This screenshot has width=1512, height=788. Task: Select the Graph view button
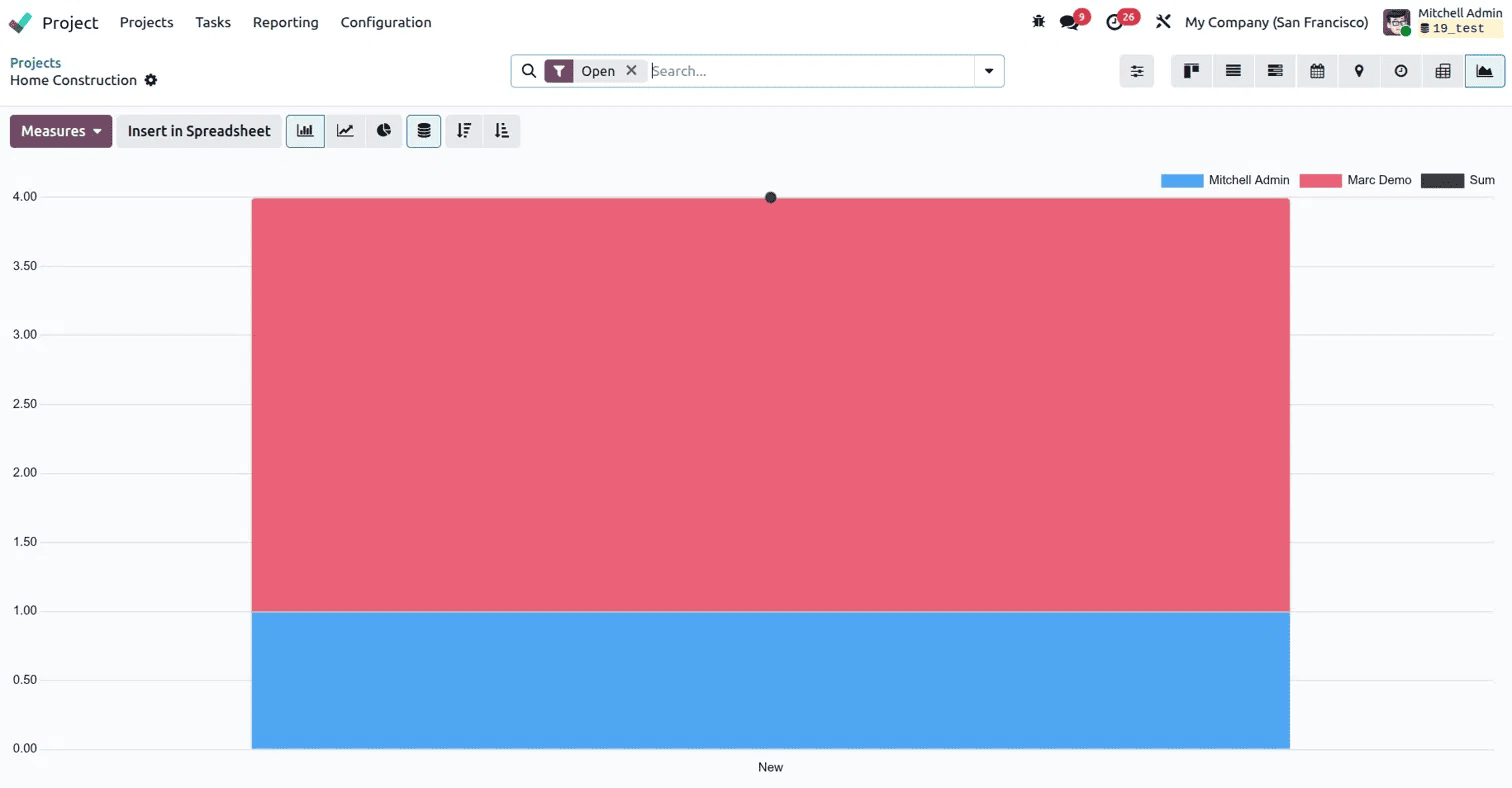coord(1485,71)
